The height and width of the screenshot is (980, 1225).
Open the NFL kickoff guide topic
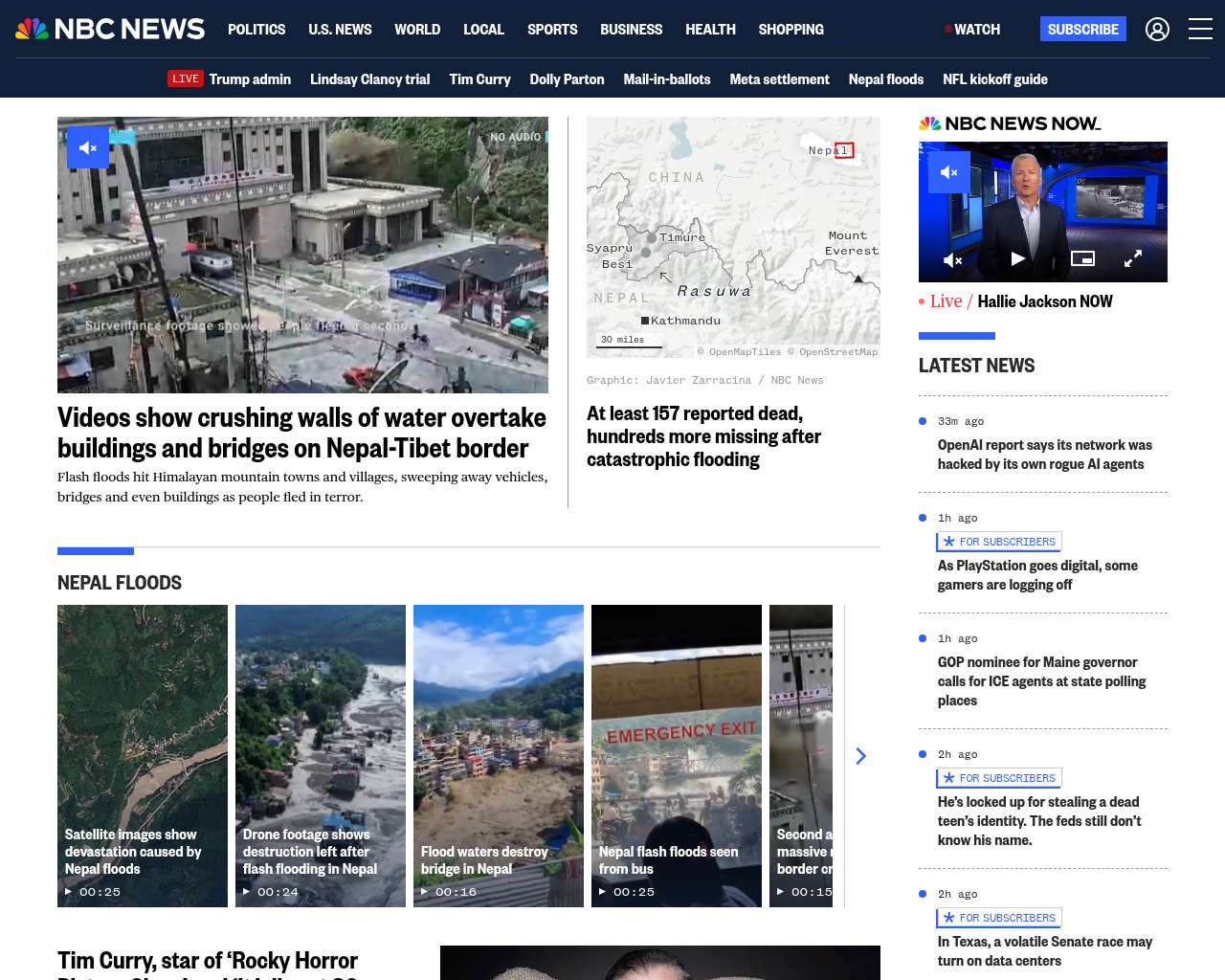995,79
